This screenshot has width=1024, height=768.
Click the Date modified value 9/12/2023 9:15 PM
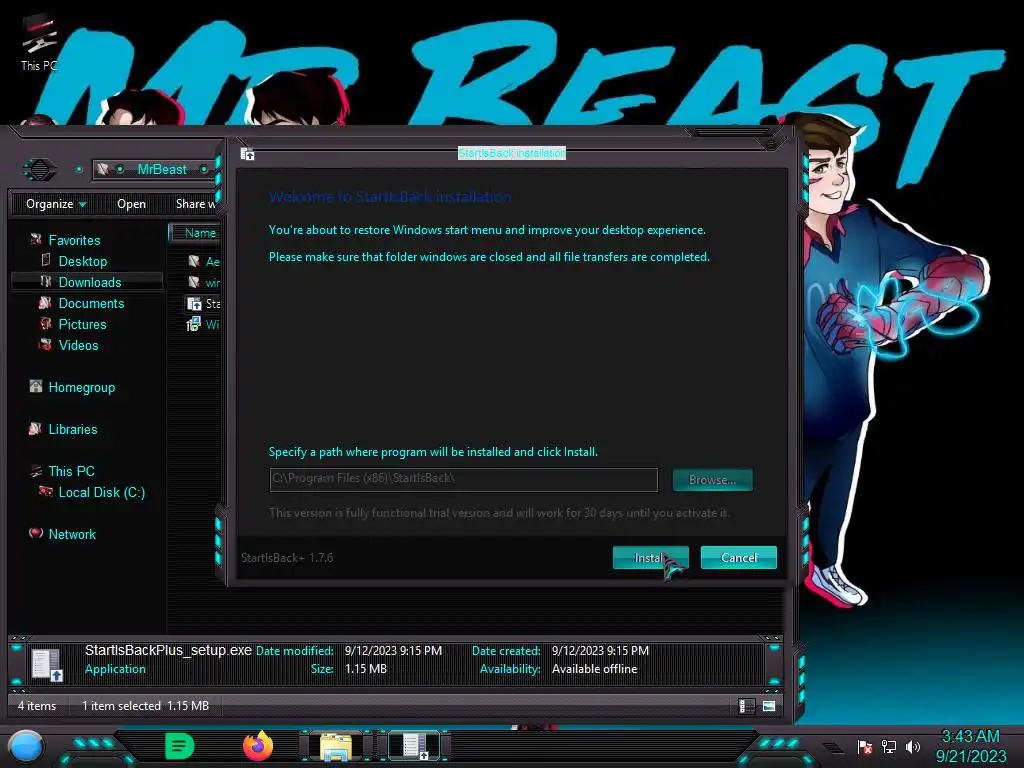pyautogui.click(x=393, y=651)
